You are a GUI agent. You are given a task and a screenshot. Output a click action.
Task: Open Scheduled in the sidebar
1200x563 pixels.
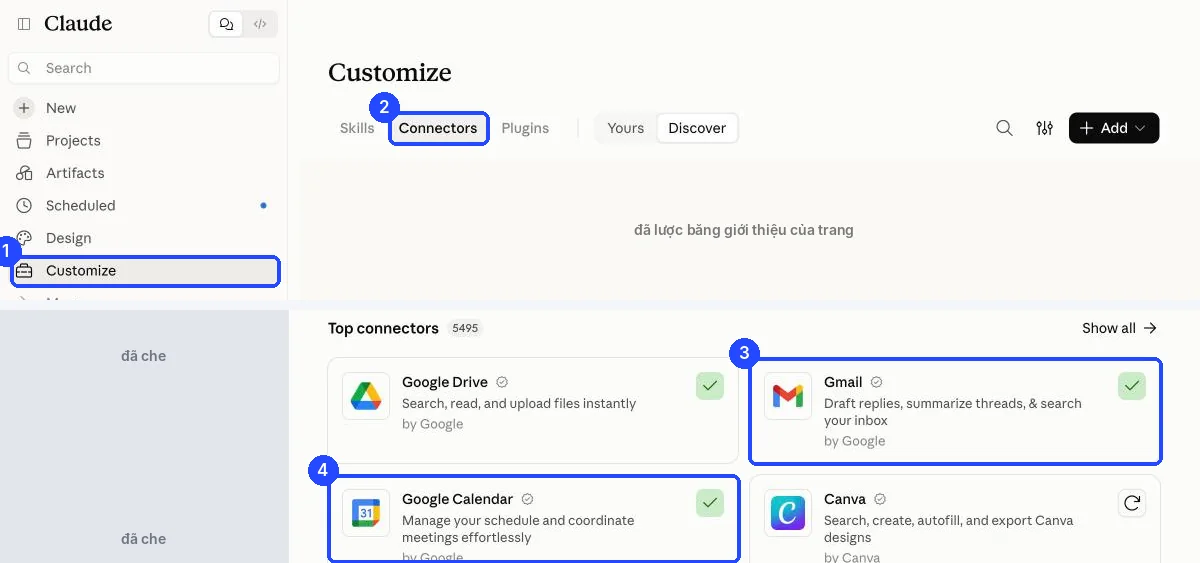point(144,205)
